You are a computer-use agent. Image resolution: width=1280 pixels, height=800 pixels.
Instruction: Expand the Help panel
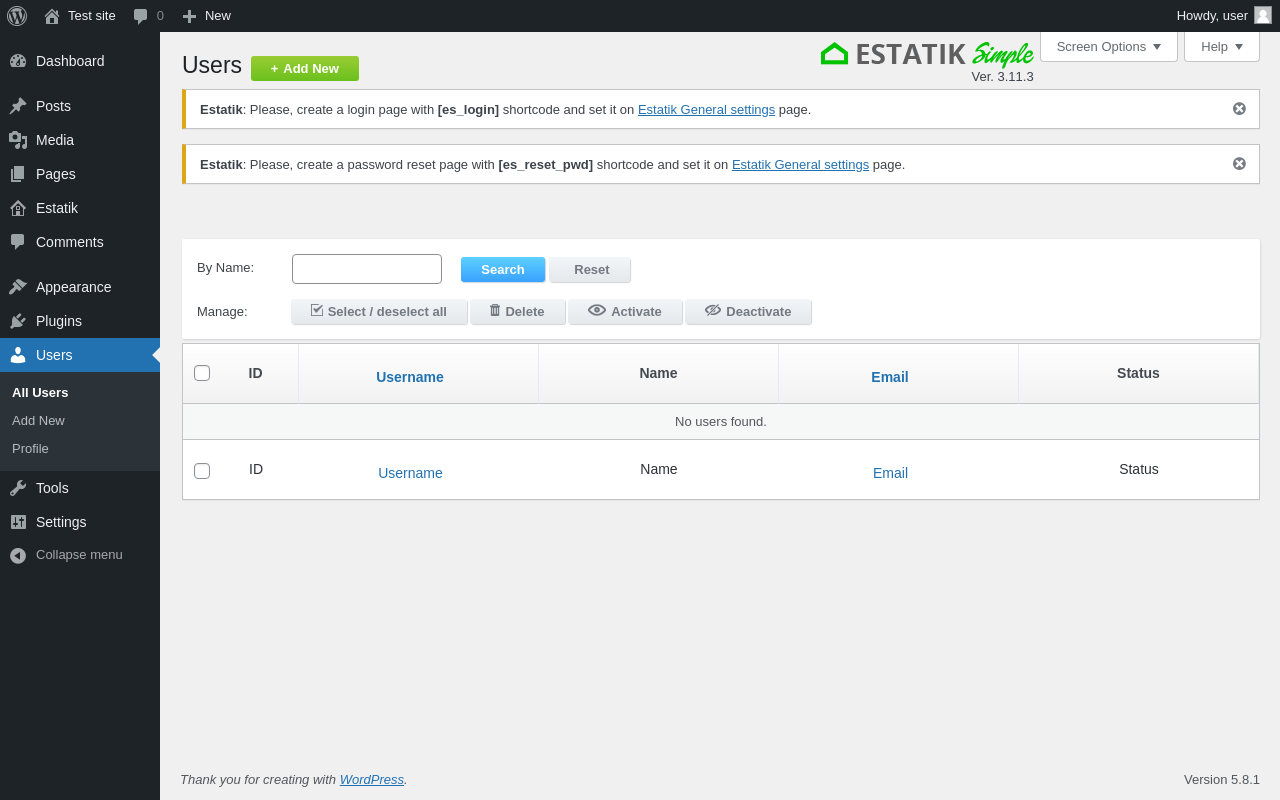tap(1222, 46)
